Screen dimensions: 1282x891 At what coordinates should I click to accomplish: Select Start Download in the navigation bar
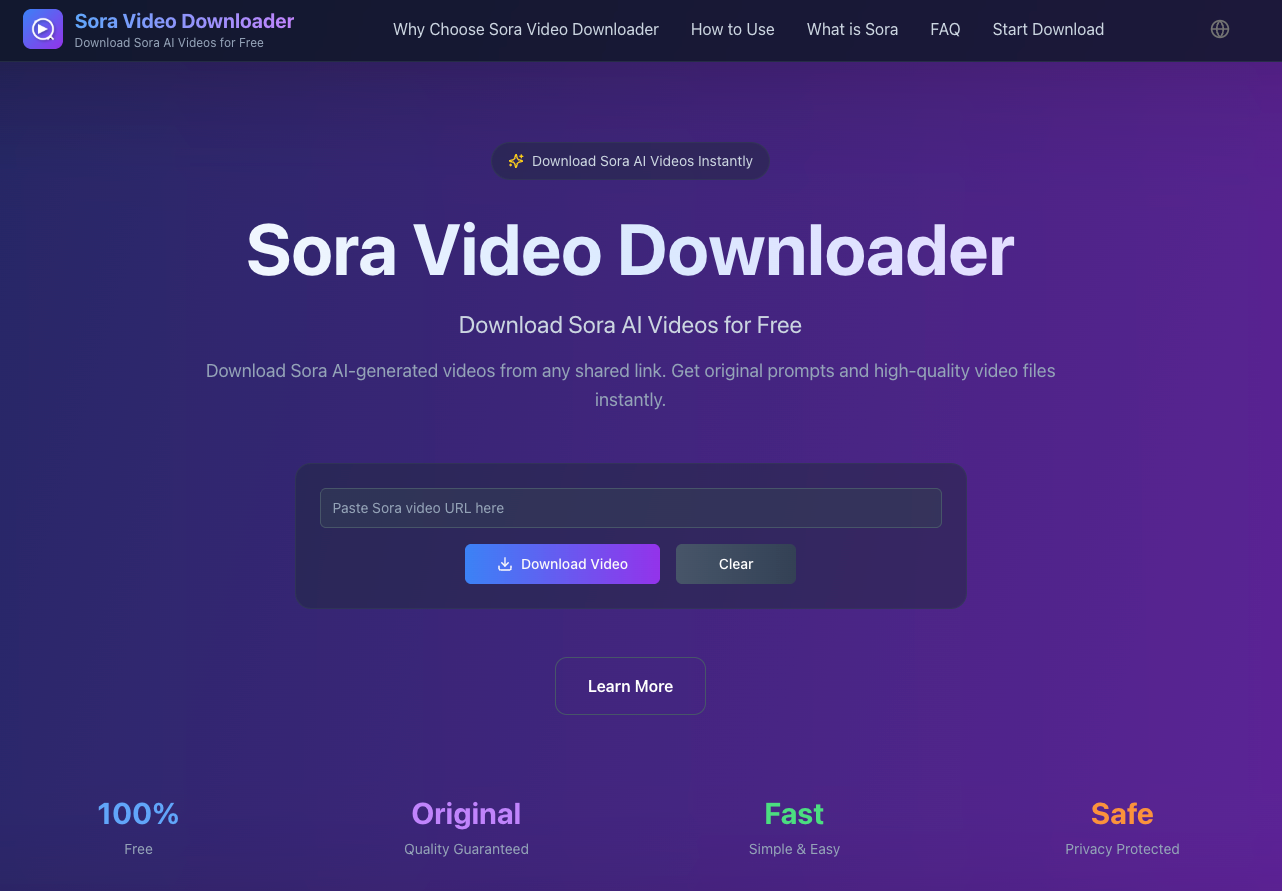coord(1048,29)
